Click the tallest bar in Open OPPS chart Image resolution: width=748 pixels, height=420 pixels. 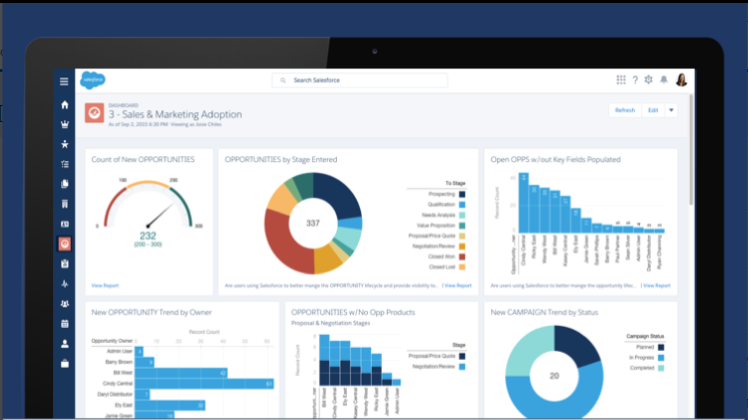coord(523,203)
